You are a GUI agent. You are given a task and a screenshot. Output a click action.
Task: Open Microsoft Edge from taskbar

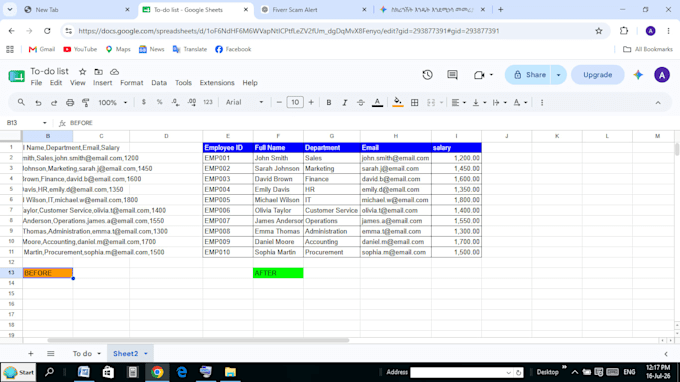[x=181, y=372]
